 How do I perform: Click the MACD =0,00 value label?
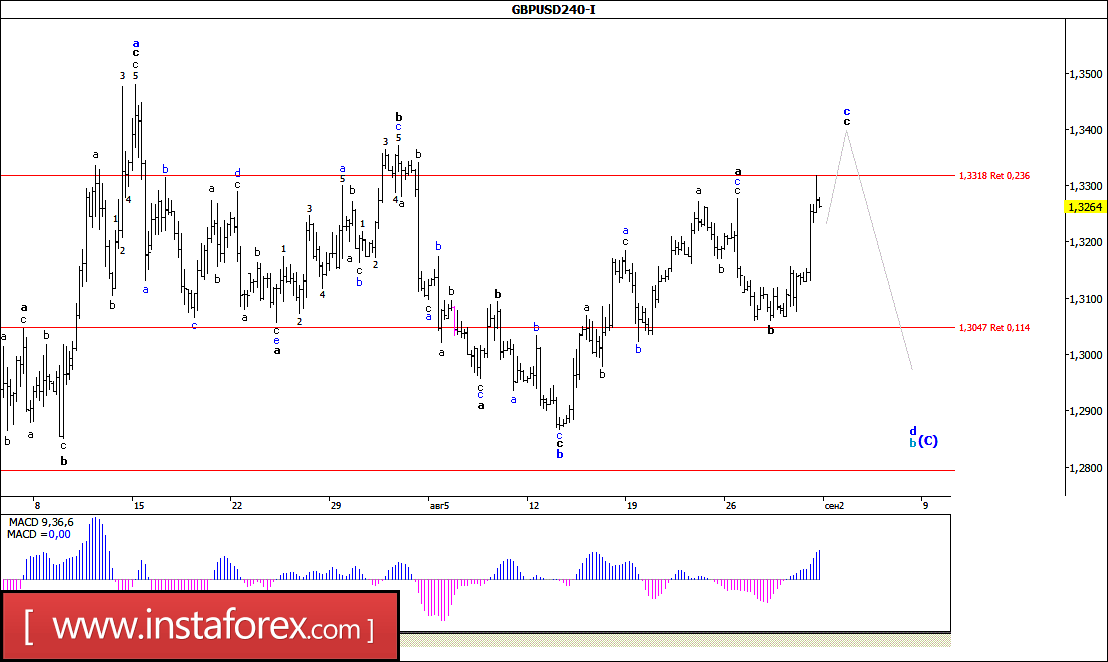point(39,535)
